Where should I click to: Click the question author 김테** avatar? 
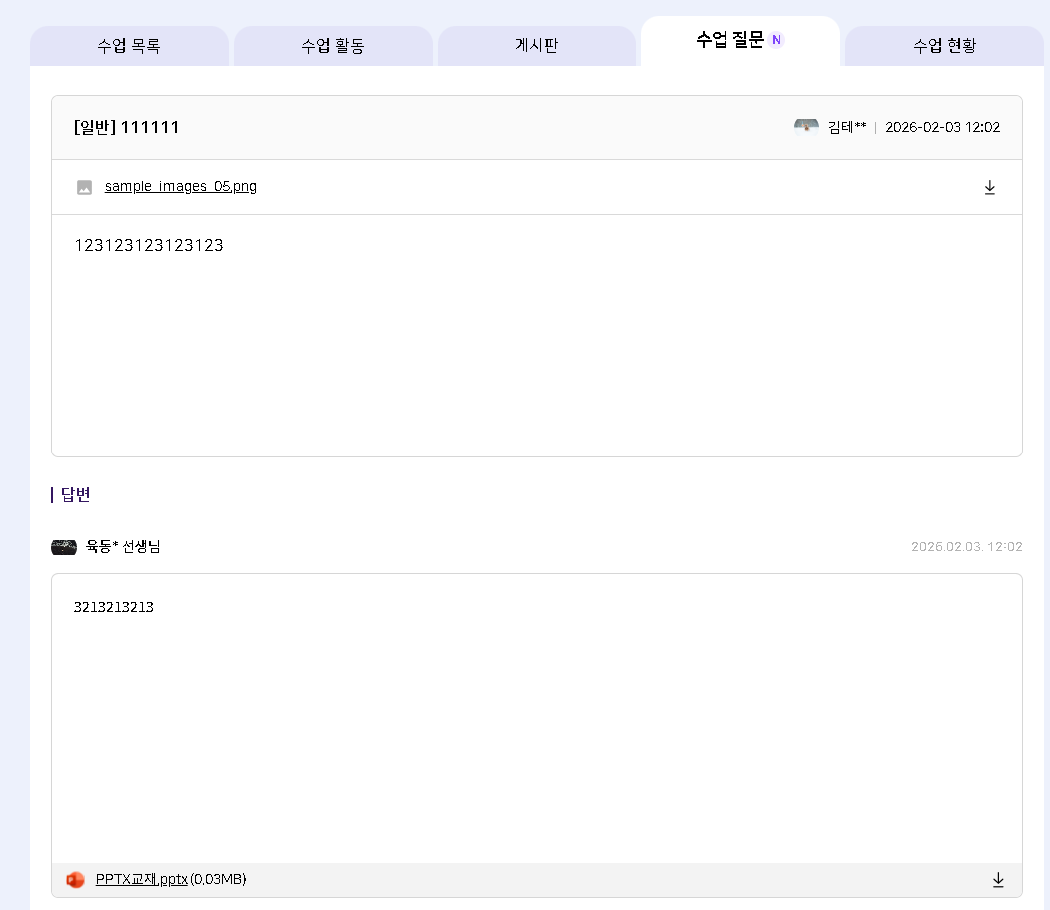pyautogui.click(x=806, y=127)
